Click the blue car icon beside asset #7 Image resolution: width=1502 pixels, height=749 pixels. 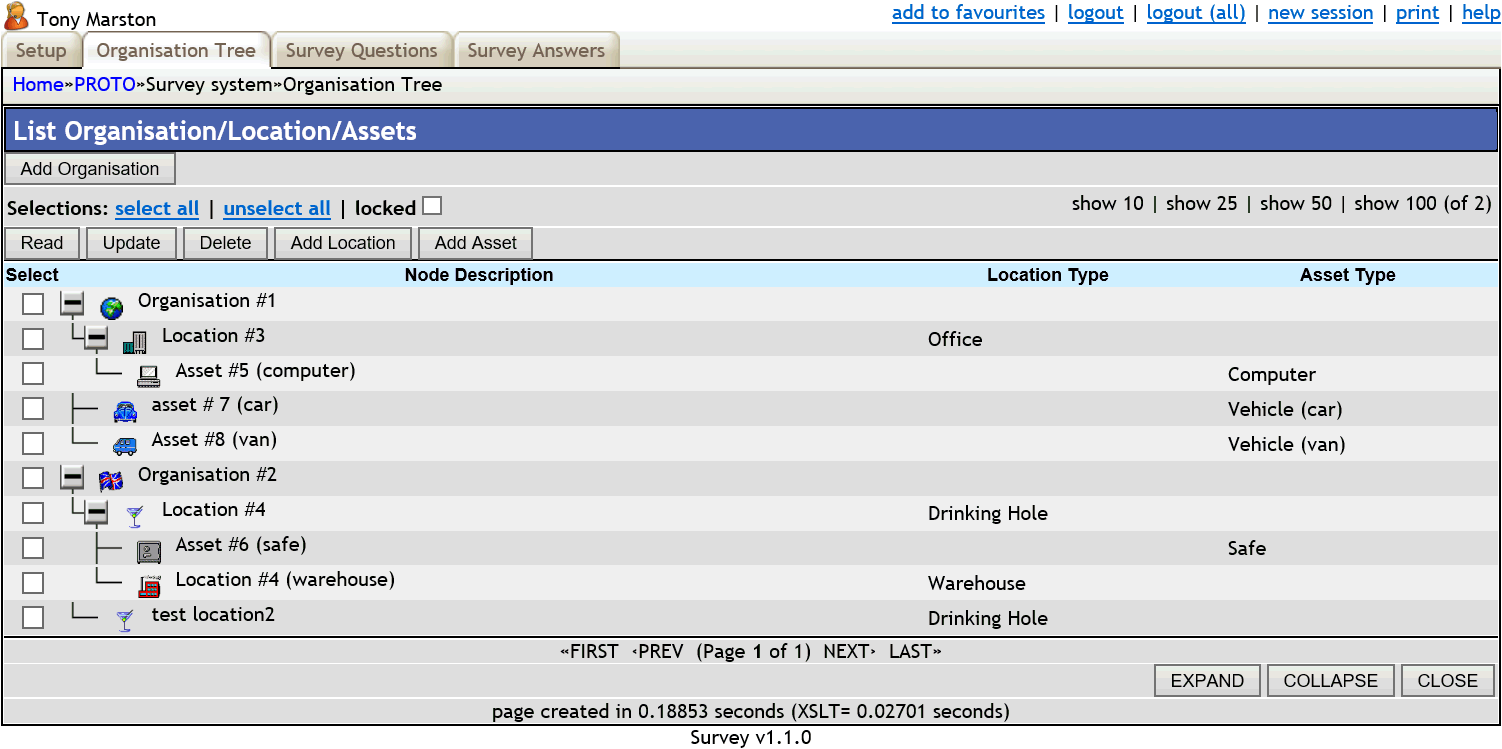click(124, 409)
